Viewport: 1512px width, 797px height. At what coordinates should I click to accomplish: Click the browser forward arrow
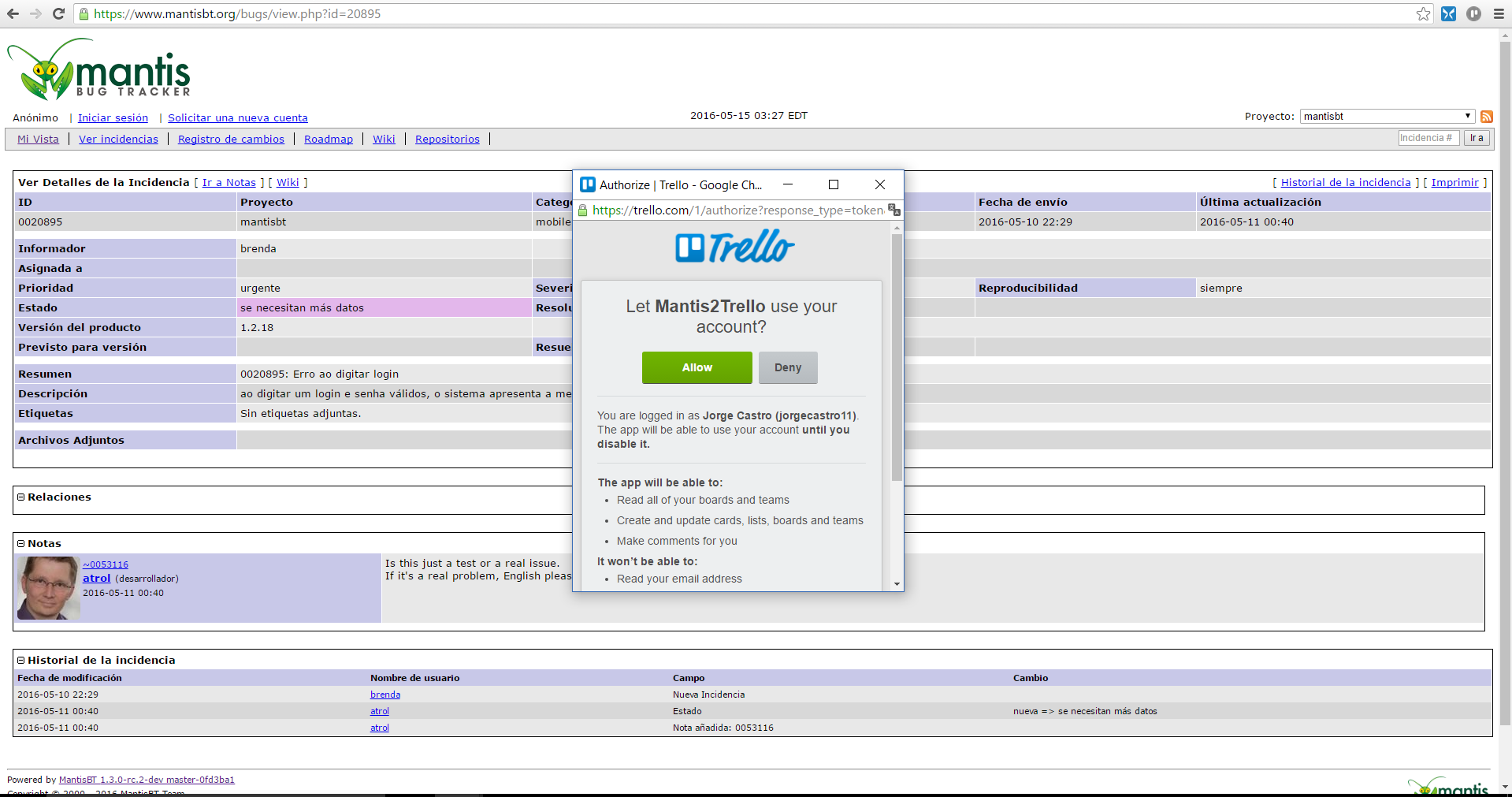[x=35, y=13]
